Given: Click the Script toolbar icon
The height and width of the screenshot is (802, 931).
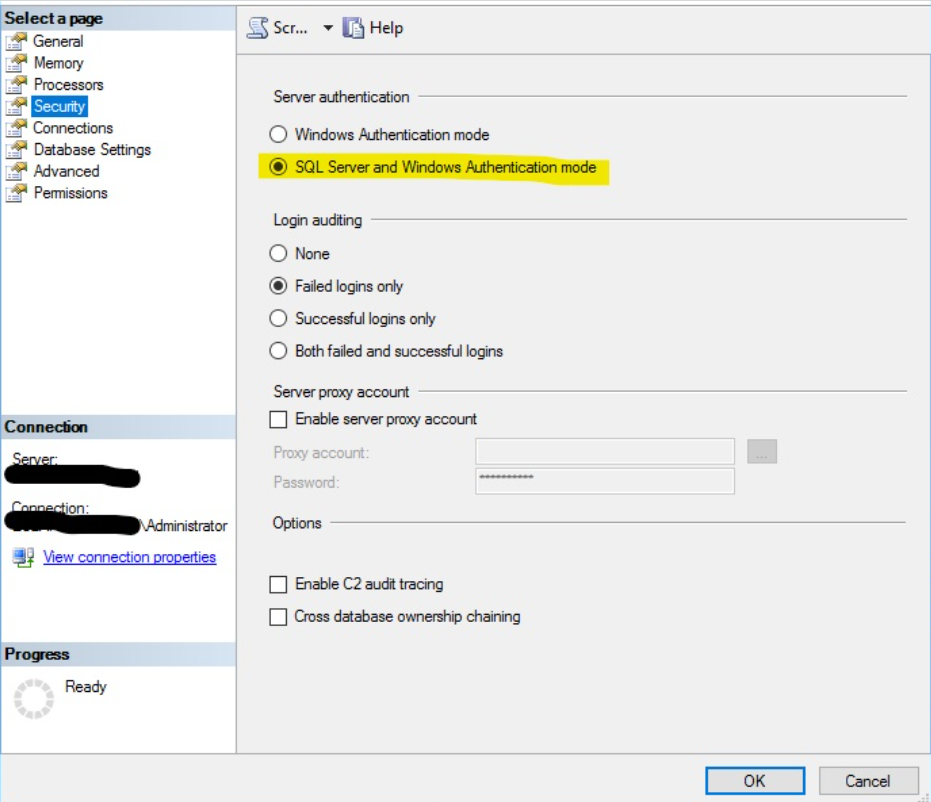Looking at the screenshot, I should coord(258,28).
